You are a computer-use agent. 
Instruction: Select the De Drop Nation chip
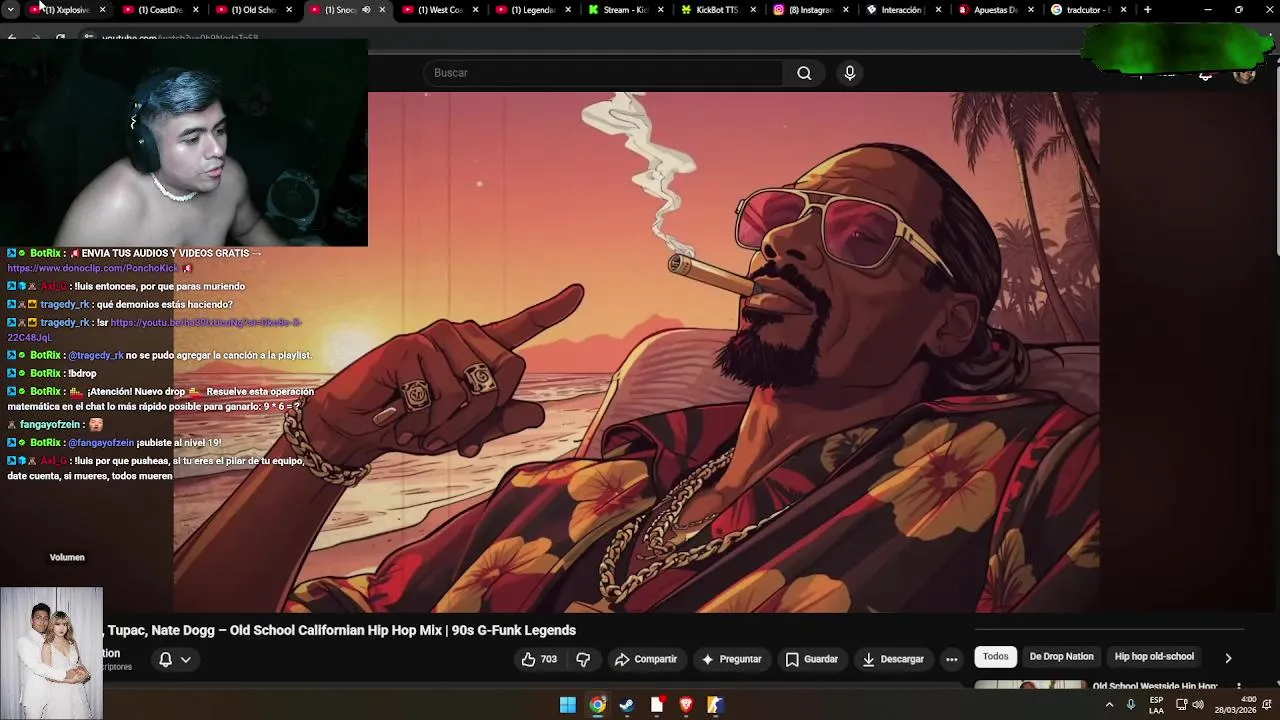1061,657
